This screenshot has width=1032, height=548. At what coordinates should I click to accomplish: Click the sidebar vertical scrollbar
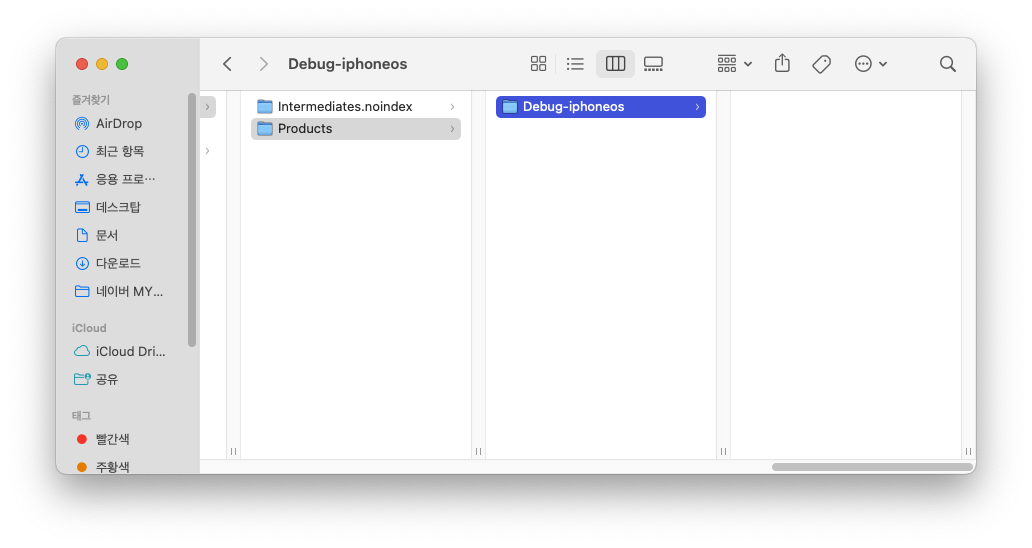click(x=192, y=220)
